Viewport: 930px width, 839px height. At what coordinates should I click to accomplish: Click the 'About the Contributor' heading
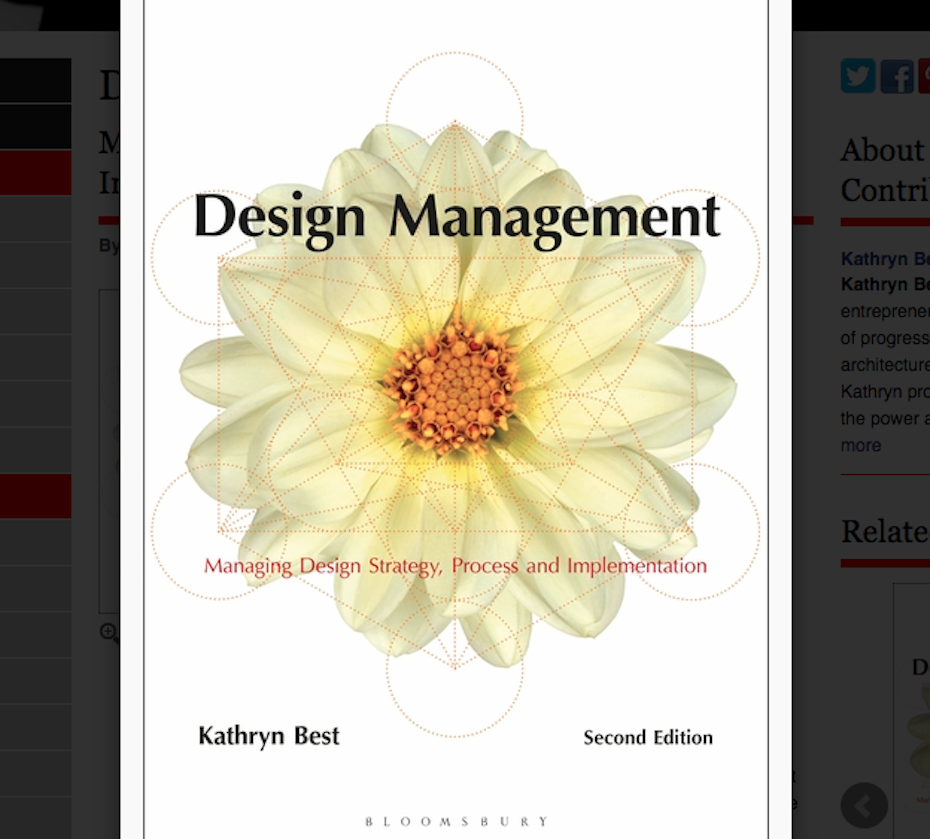(x=884, y=168)
